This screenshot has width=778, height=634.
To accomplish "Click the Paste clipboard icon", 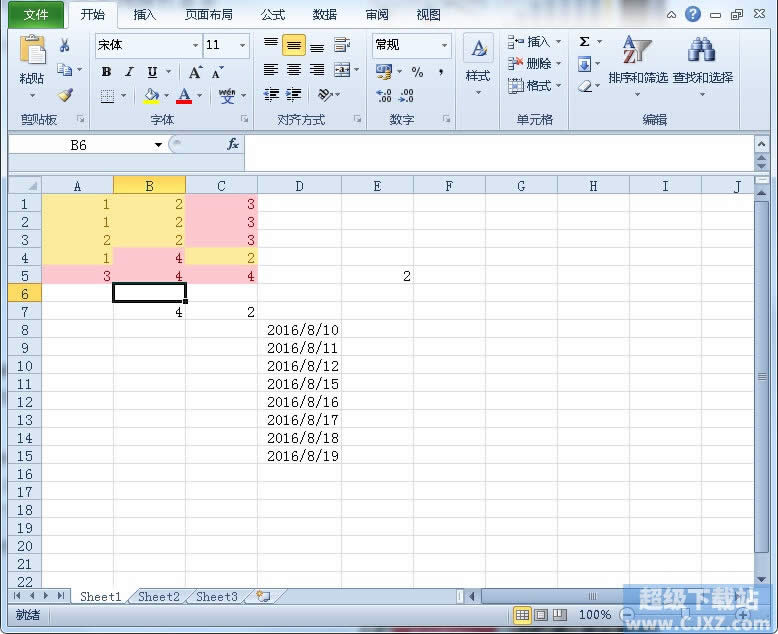I will pos(32,50).
